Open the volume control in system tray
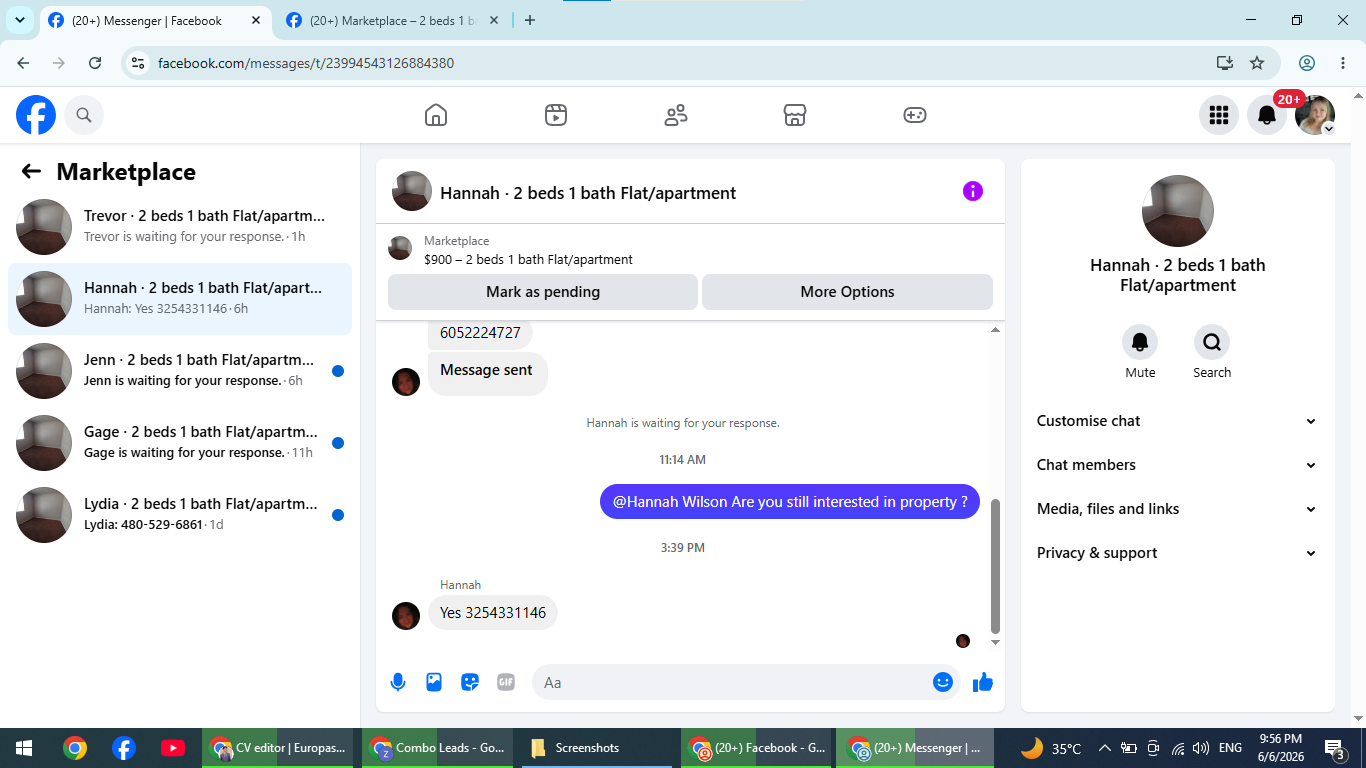1366x768 pixels. pyautogui.click(x=1201, y=748)
